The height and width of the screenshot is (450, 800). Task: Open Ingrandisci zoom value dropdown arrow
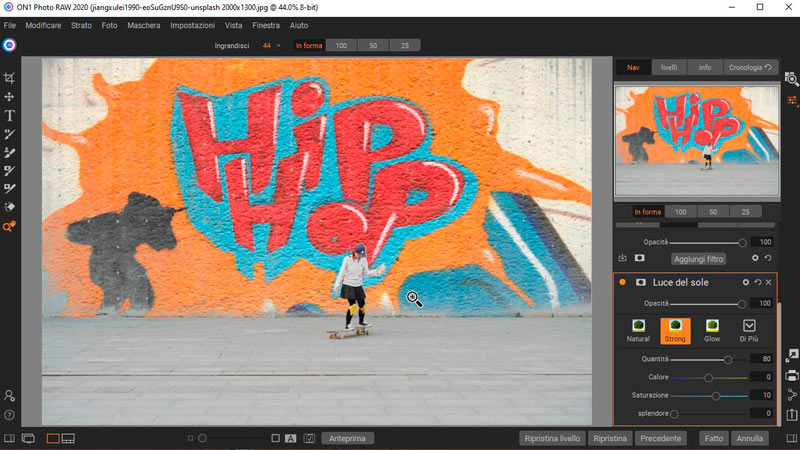pyautogui.click(x=279, y=45)
